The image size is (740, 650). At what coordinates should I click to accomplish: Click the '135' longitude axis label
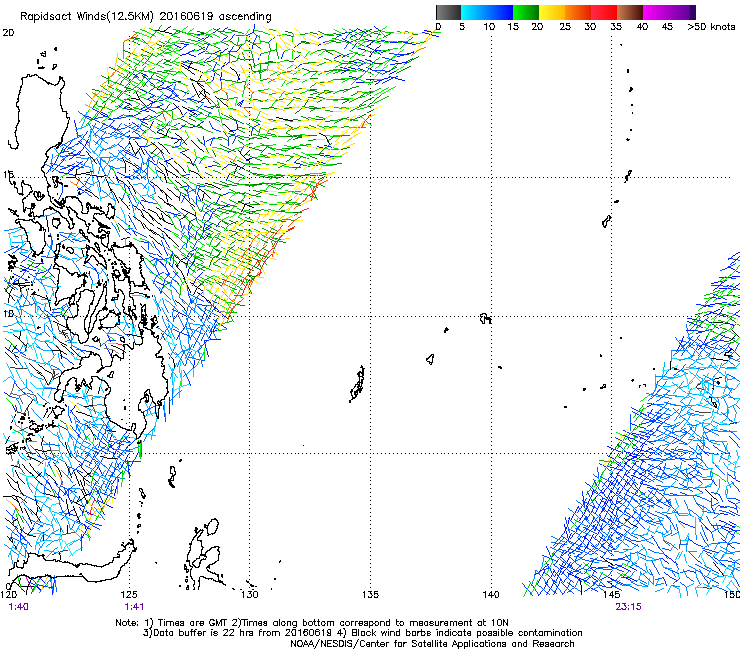pos(370,595)
